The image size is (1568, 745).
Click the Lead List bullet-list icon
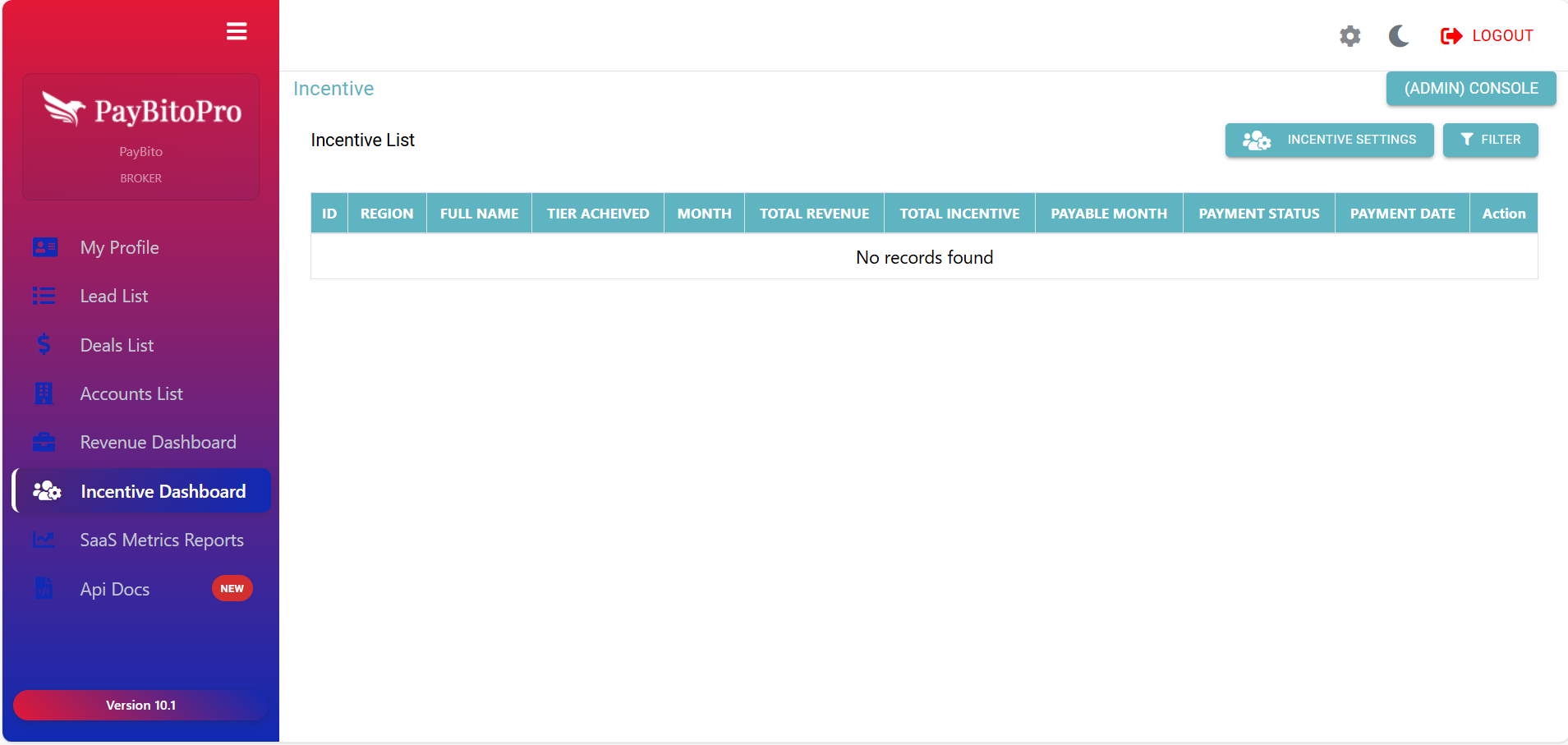[44, 296]
